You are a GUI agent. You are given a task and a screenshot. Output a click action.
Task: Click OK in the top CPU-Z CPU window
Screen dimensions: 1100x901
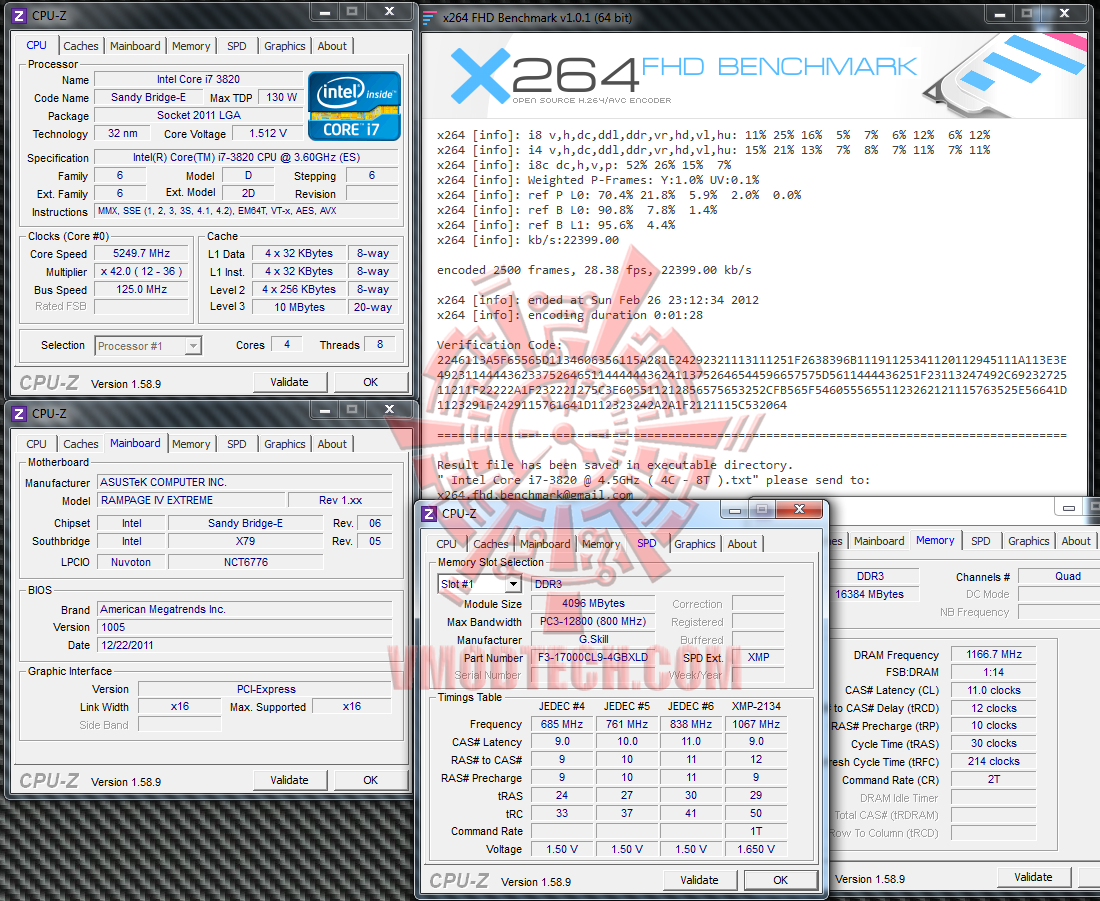[370, 382]
